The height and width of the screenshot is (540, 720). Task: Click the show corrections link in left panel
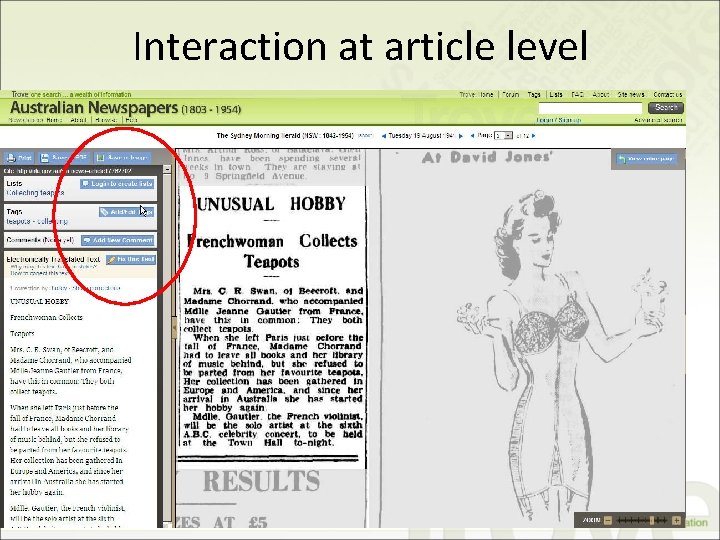(96, 288)
